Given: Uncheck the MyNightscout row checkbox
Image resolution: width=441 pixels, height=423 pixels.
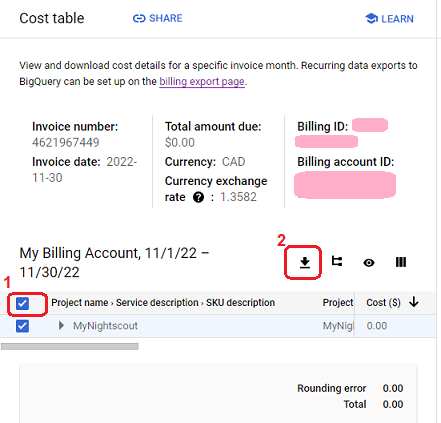Looking at the screenshot, I should point(22,326).
